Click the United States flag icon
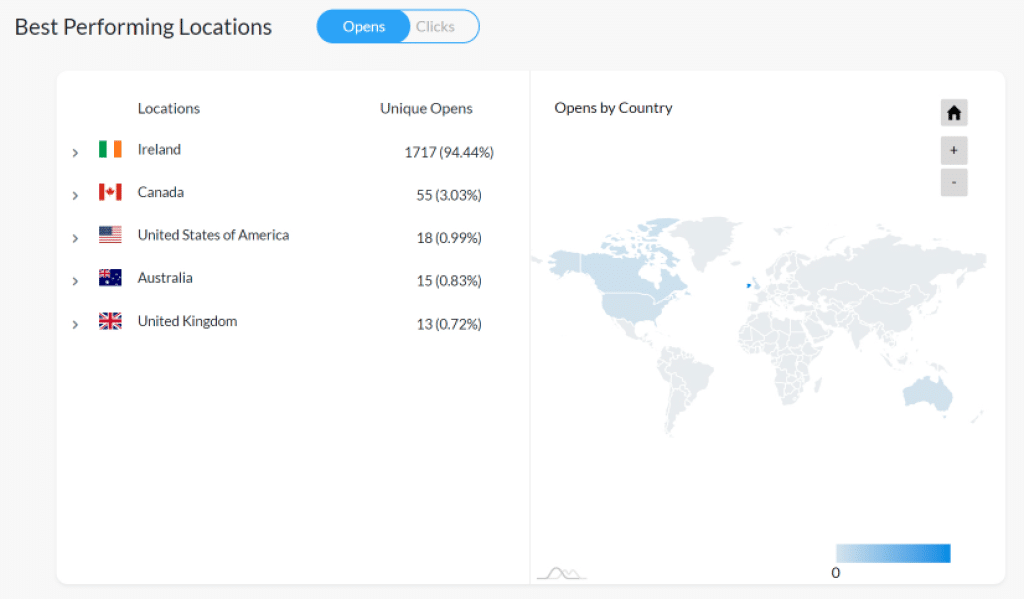1024x599 pixels. [x=110, y=235]
